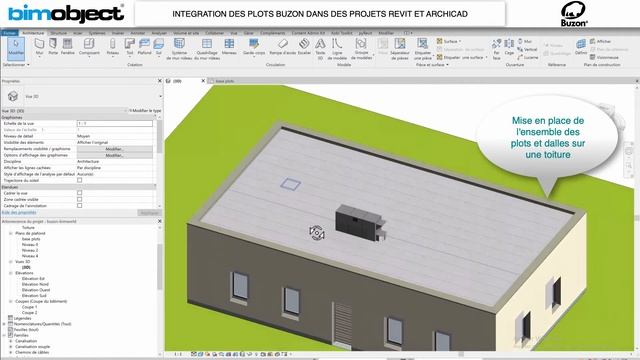Select the Sol floor tool
Viewport: 640px width, 360px height.
coord(158,47)
